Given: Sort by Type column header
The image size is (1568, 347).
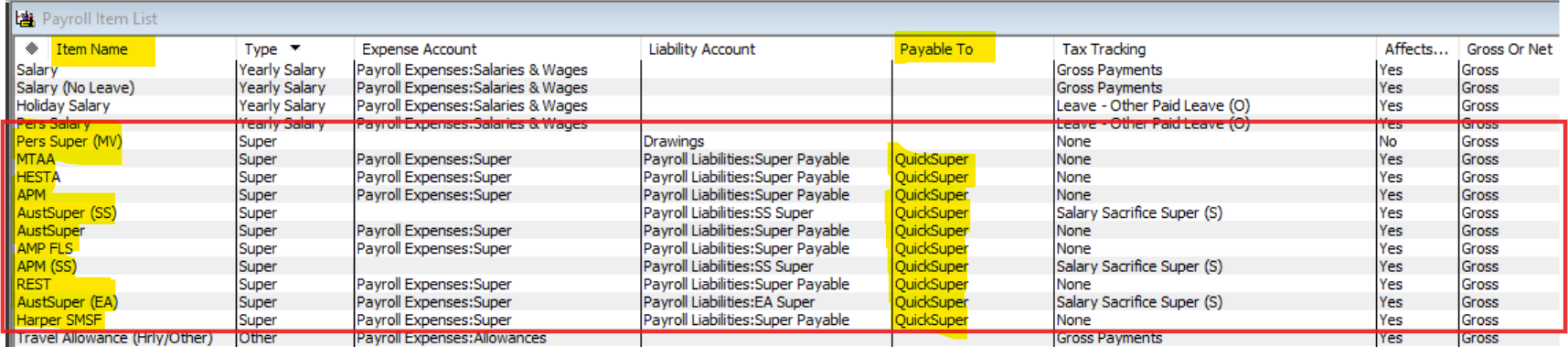Looking at the screenshot, I should click(x=261, y=49).
